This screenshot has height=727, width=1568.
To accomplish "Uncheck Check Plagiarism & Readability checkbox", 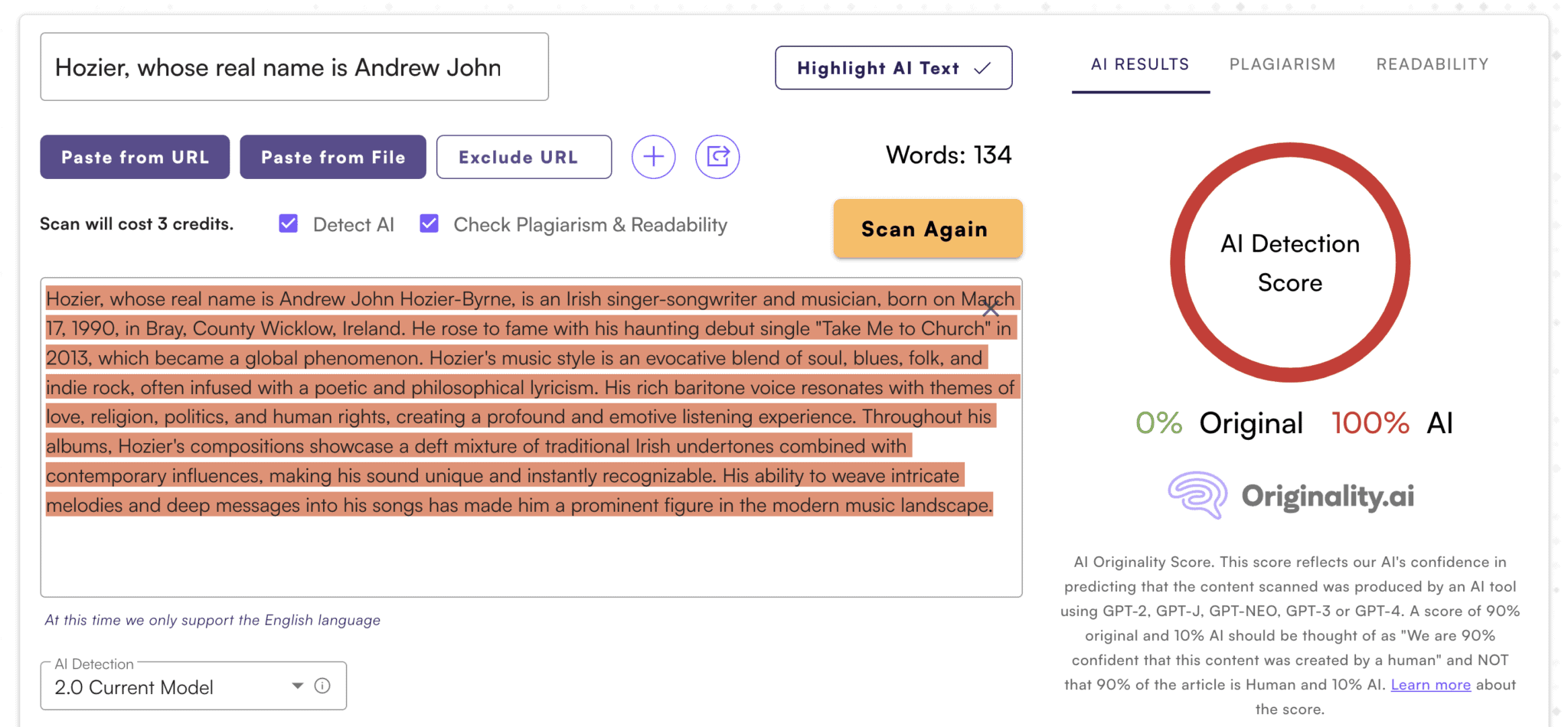I will [x=430, y=223].
